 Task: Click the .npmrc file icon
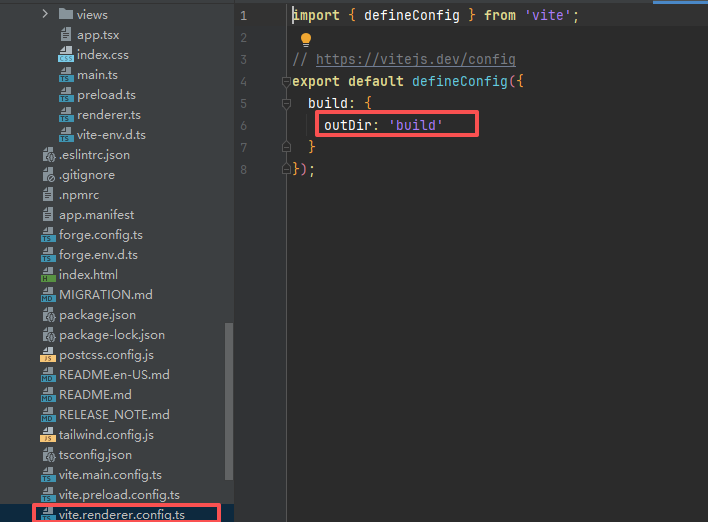coord(48,195)
